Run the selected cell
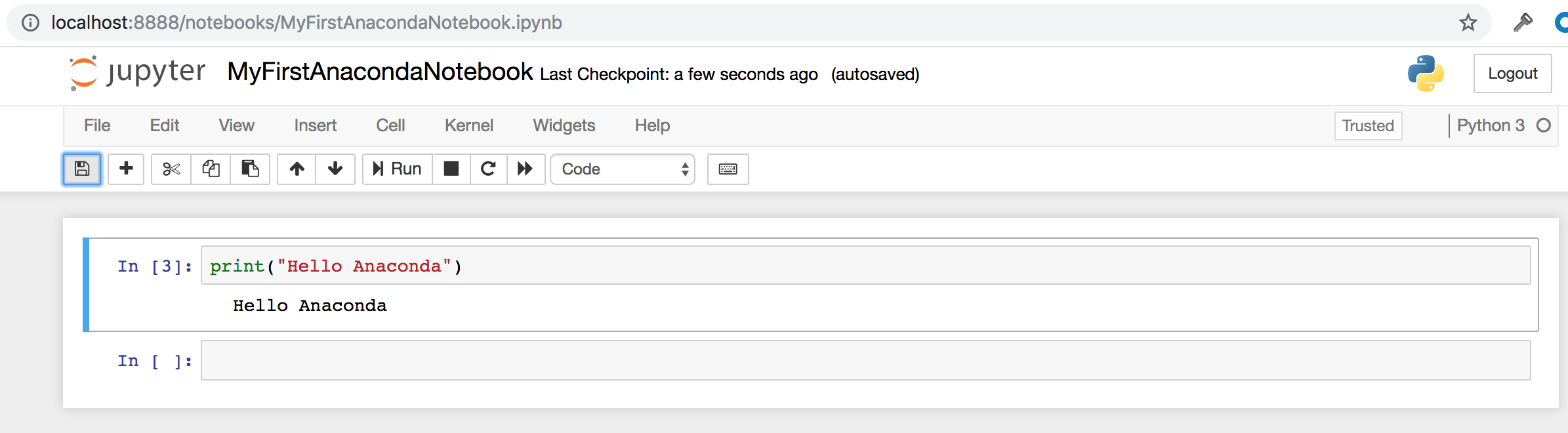Viewport: 1568px width, 433px height. tap(396, 169)
